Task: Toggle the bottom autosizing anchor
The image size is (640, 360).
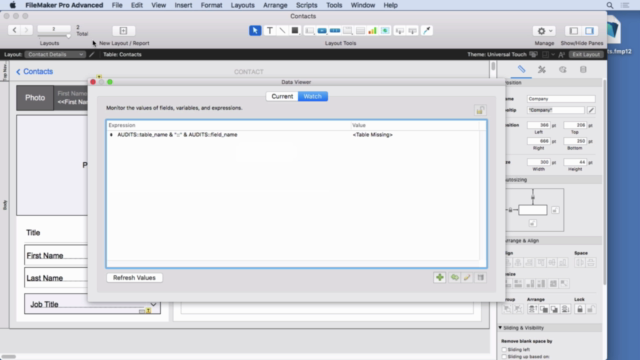Action: [x=533, y=223]
